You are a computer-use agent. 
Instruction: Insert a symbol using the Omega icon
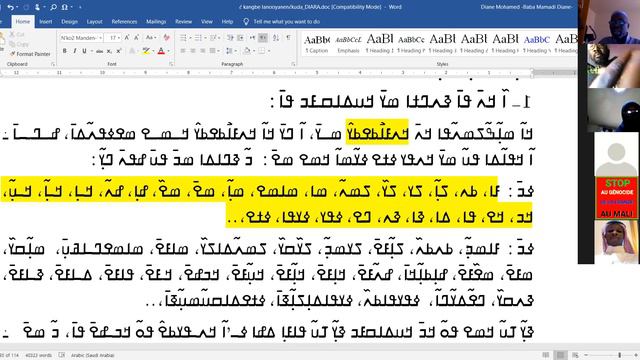pos(64,7)
